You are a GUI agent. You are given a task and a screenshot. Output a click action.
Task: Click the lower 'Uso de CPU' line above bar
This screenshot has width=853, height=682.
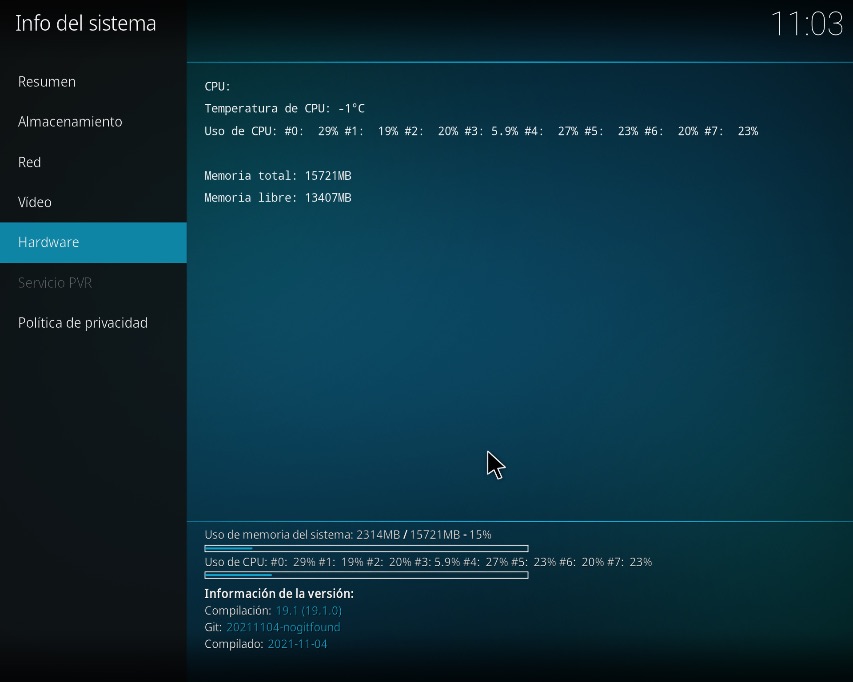click(x=428, y=562)
